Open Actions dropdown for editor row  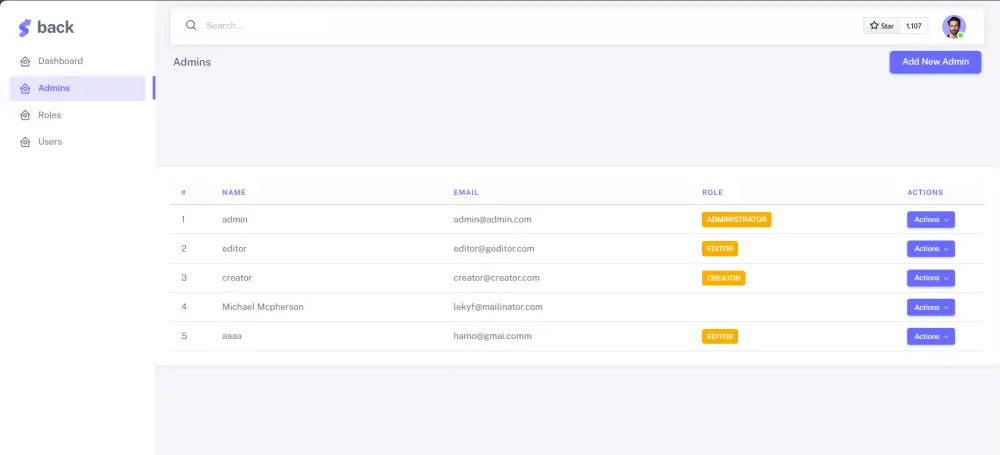[x=930, y=249]
